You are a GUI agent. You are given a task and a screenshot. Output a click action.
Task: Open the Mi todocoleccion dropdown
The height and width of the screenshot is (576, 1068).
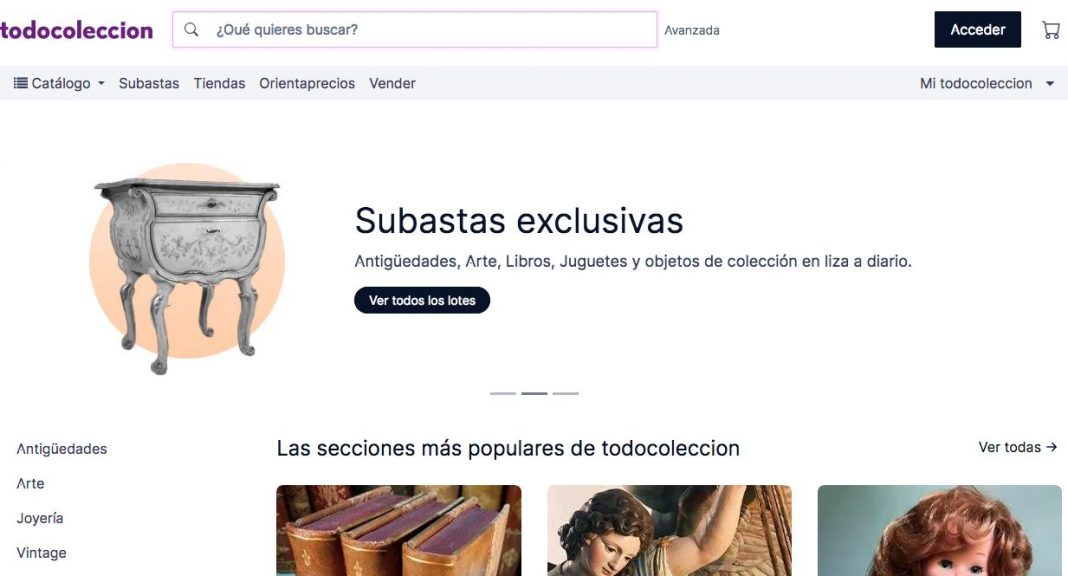click(x=987, y=83)
